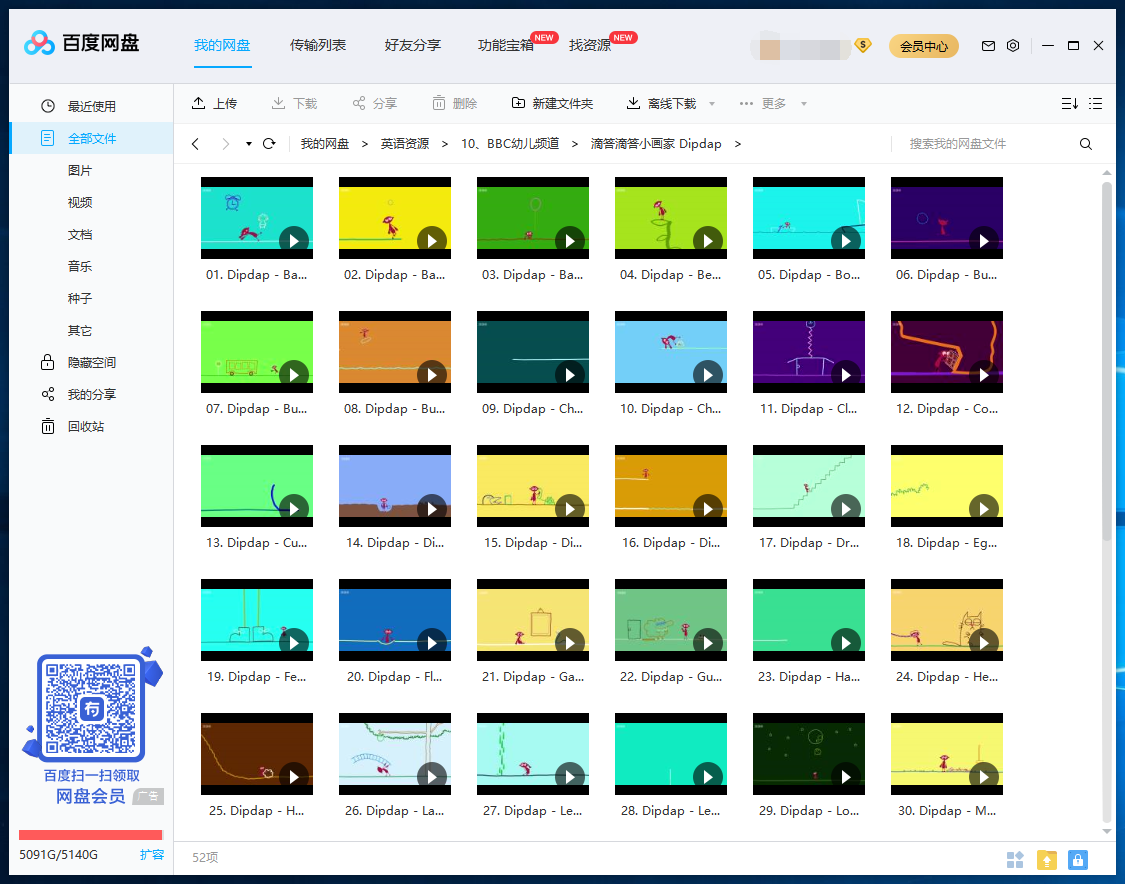Navigate to 英语资源 in breadcrumb
Screen dimensions: 1125x884
click(405, 144)
